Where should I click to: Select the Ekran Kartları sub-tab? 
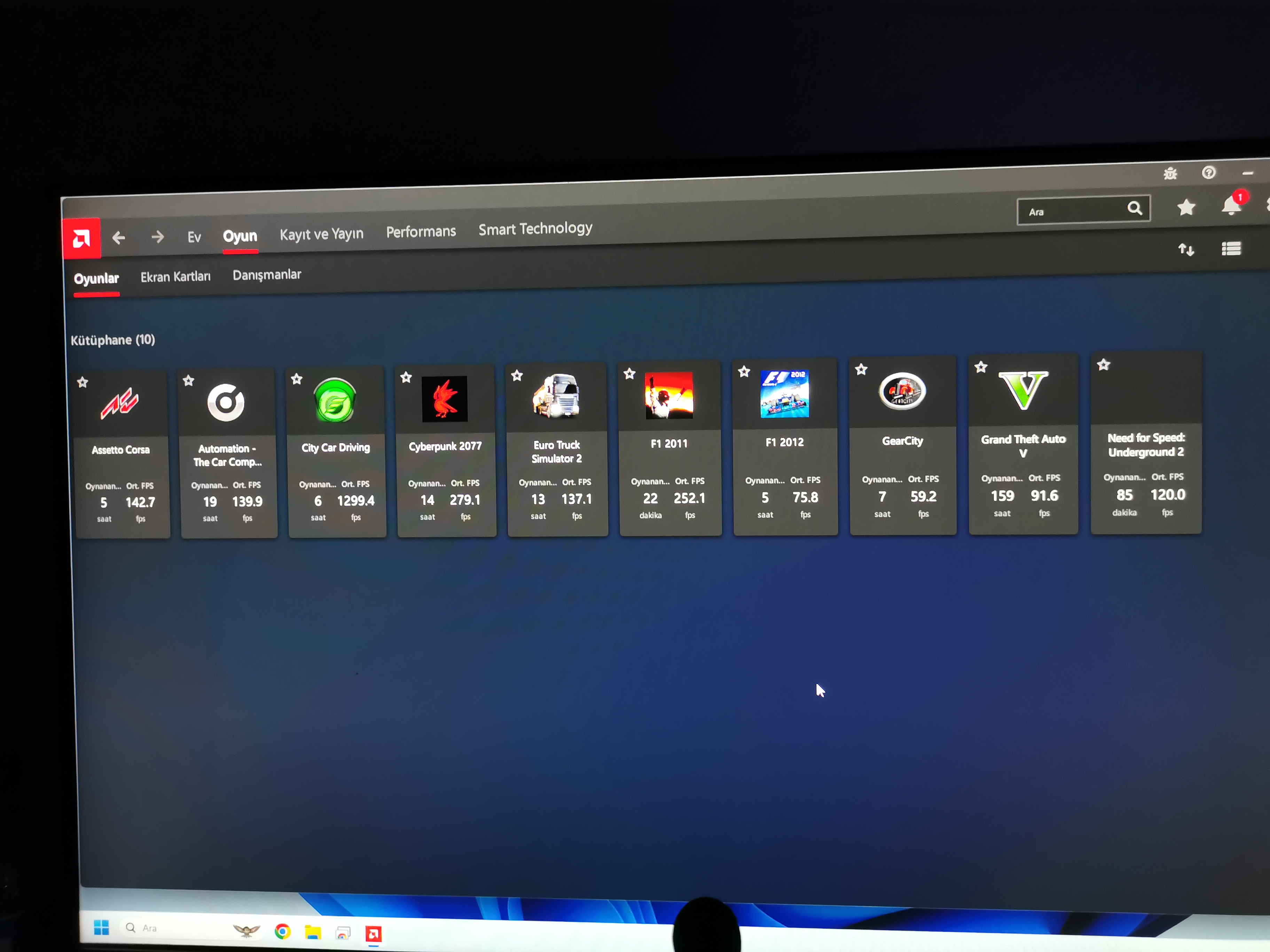pos(176,277)
